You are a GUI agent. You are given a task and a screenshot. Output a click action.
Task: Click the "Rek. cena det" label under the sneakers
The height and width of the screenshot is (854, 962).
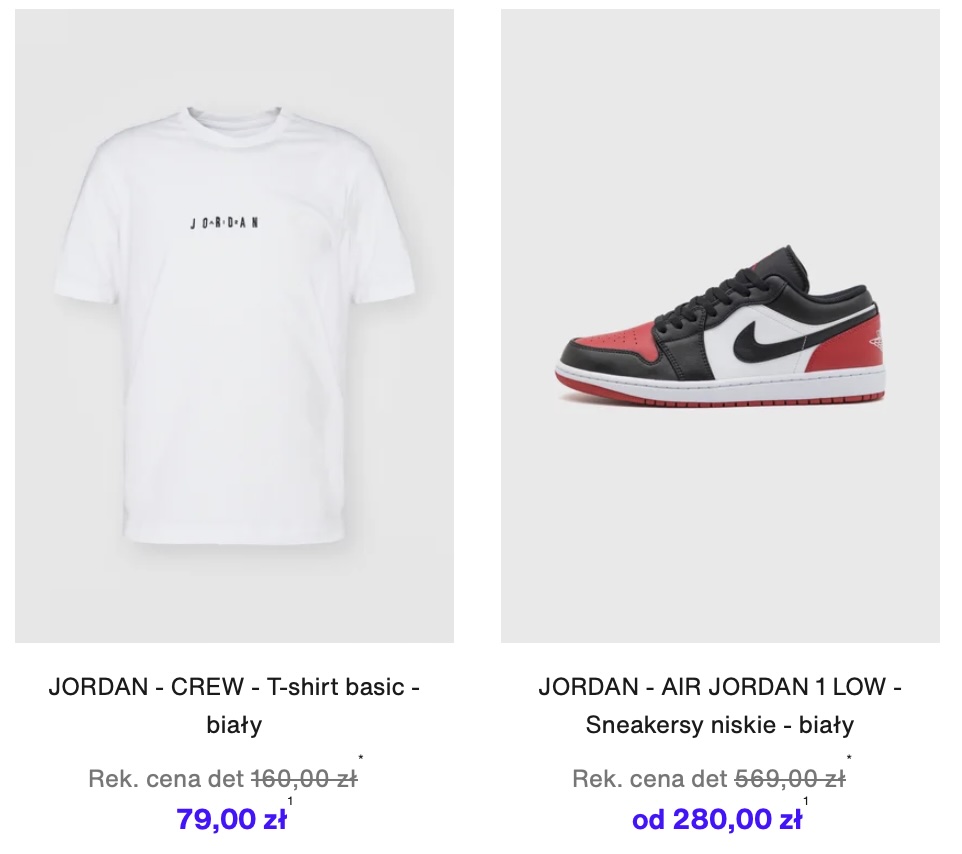click(x=650, y=779)
